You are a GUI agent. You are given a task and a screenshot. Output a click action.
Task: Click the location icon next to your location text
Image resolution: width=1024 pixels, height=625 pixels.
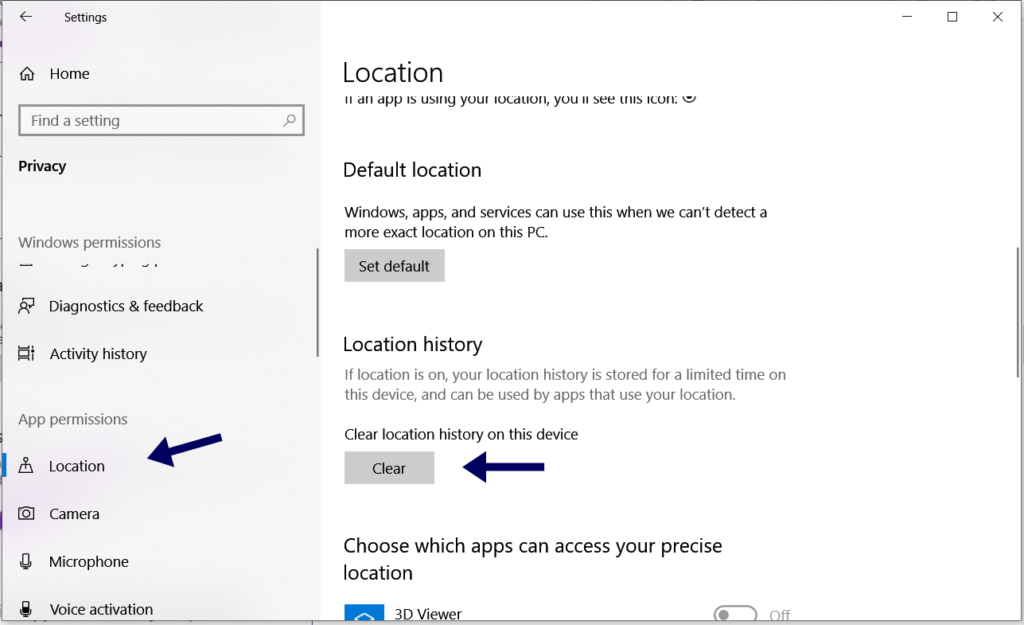(690, 97)
